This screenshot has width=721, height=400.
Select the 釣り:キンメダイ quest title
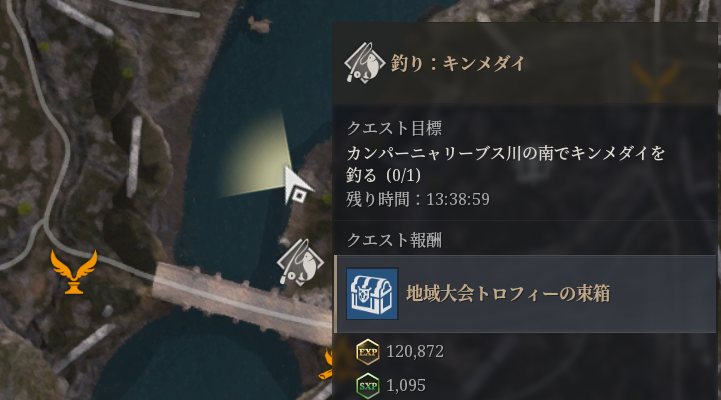(x=458, y=63)
